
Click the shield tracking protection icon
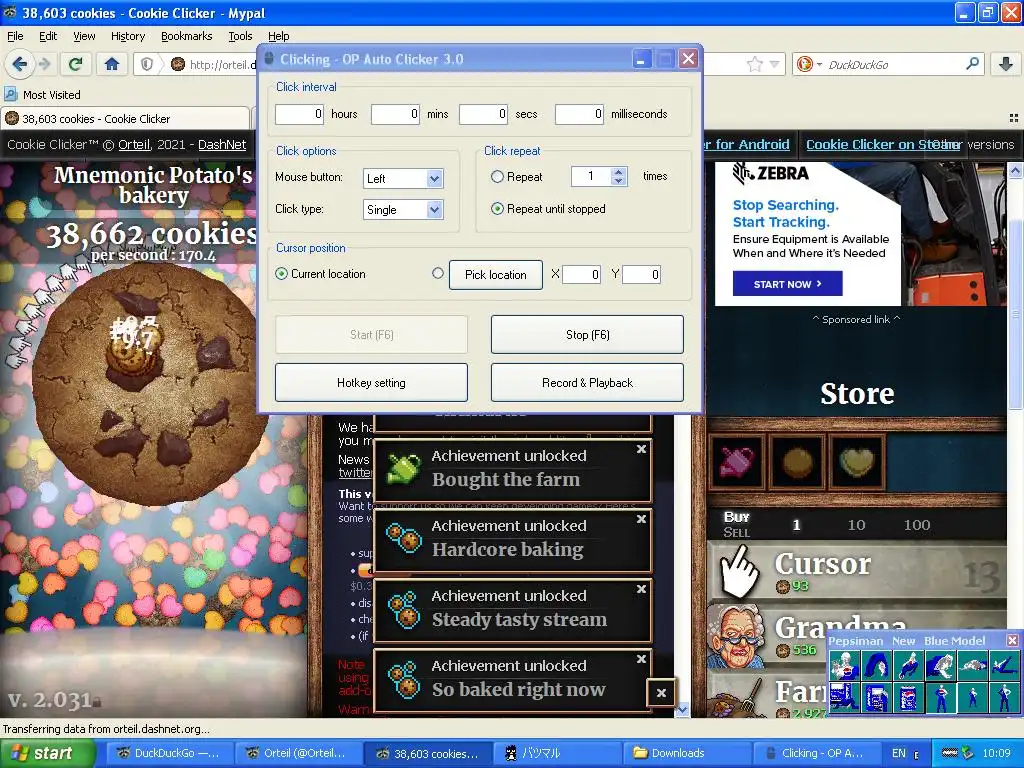point(147,64)
